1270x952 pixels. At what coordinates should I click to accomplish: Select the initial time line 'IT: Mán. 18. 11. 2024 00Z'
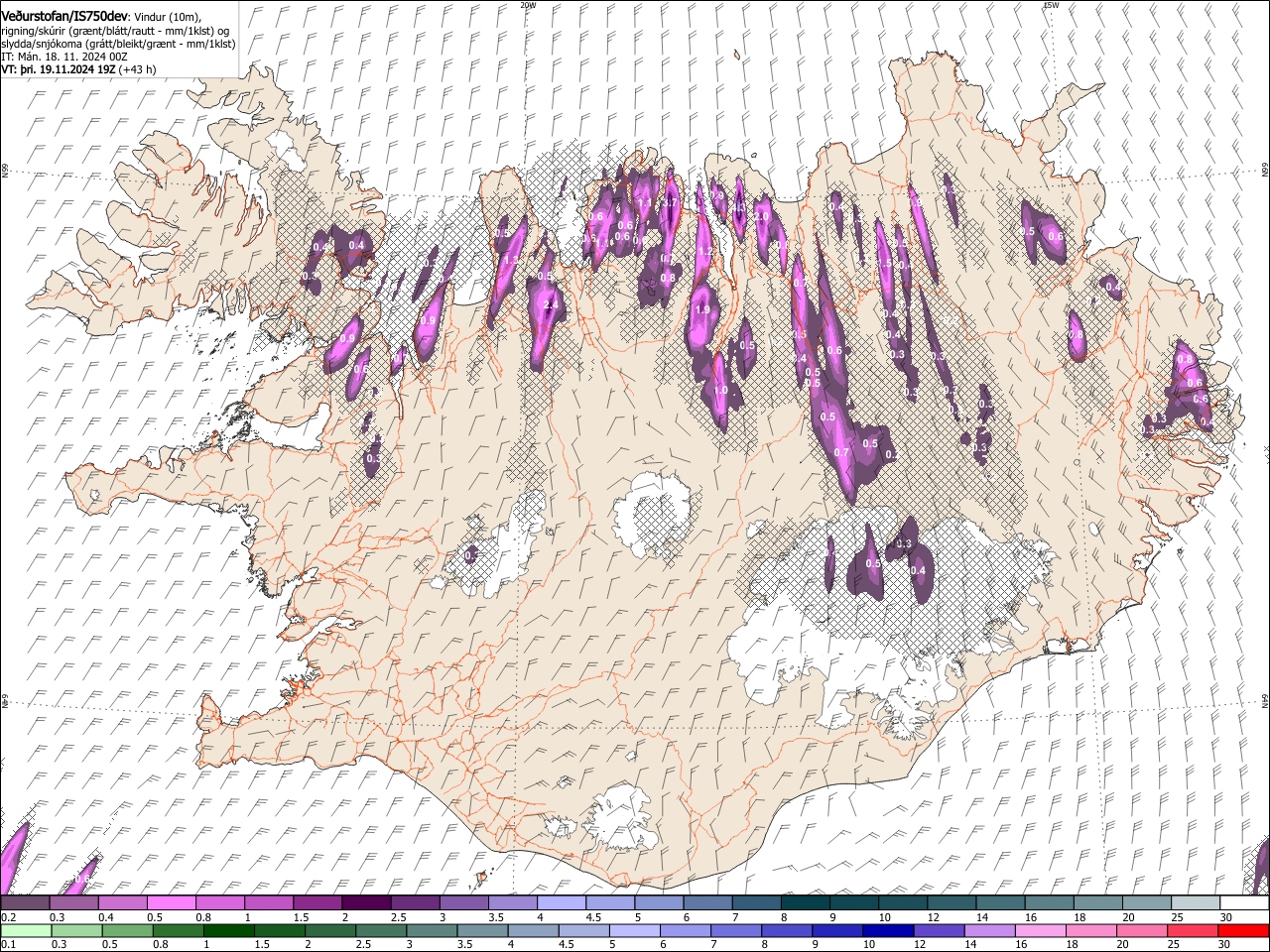(64, 57)
